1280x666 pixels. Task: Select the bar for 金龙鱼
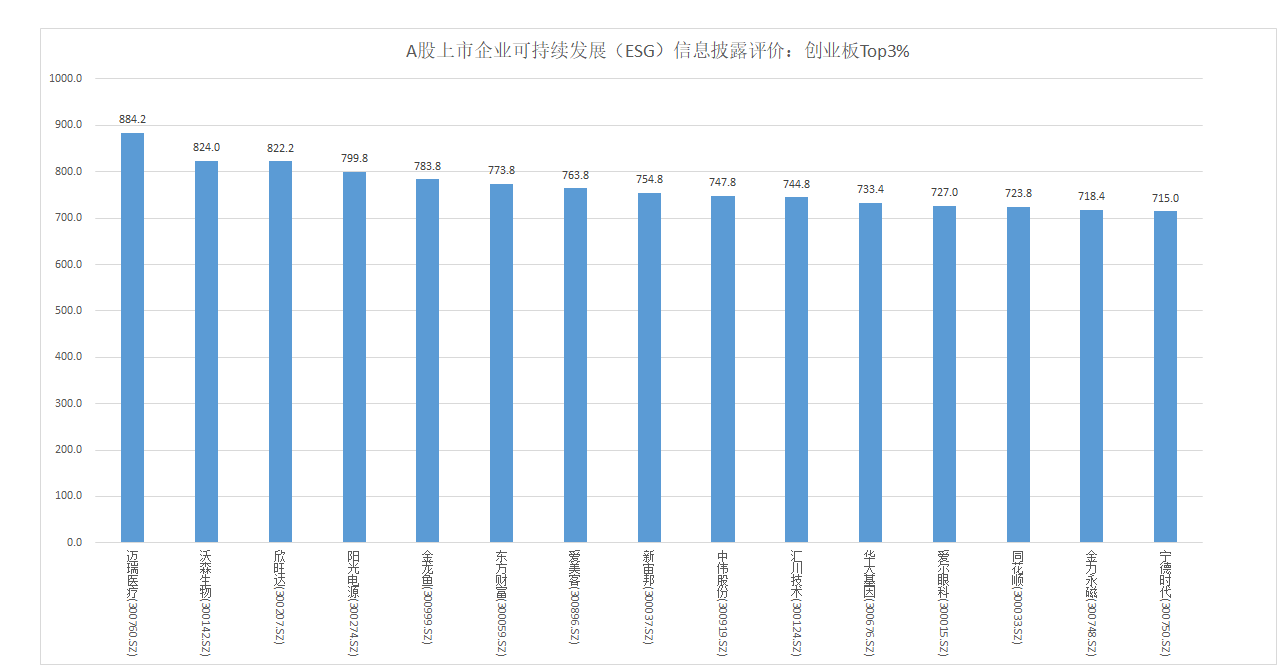428,361
